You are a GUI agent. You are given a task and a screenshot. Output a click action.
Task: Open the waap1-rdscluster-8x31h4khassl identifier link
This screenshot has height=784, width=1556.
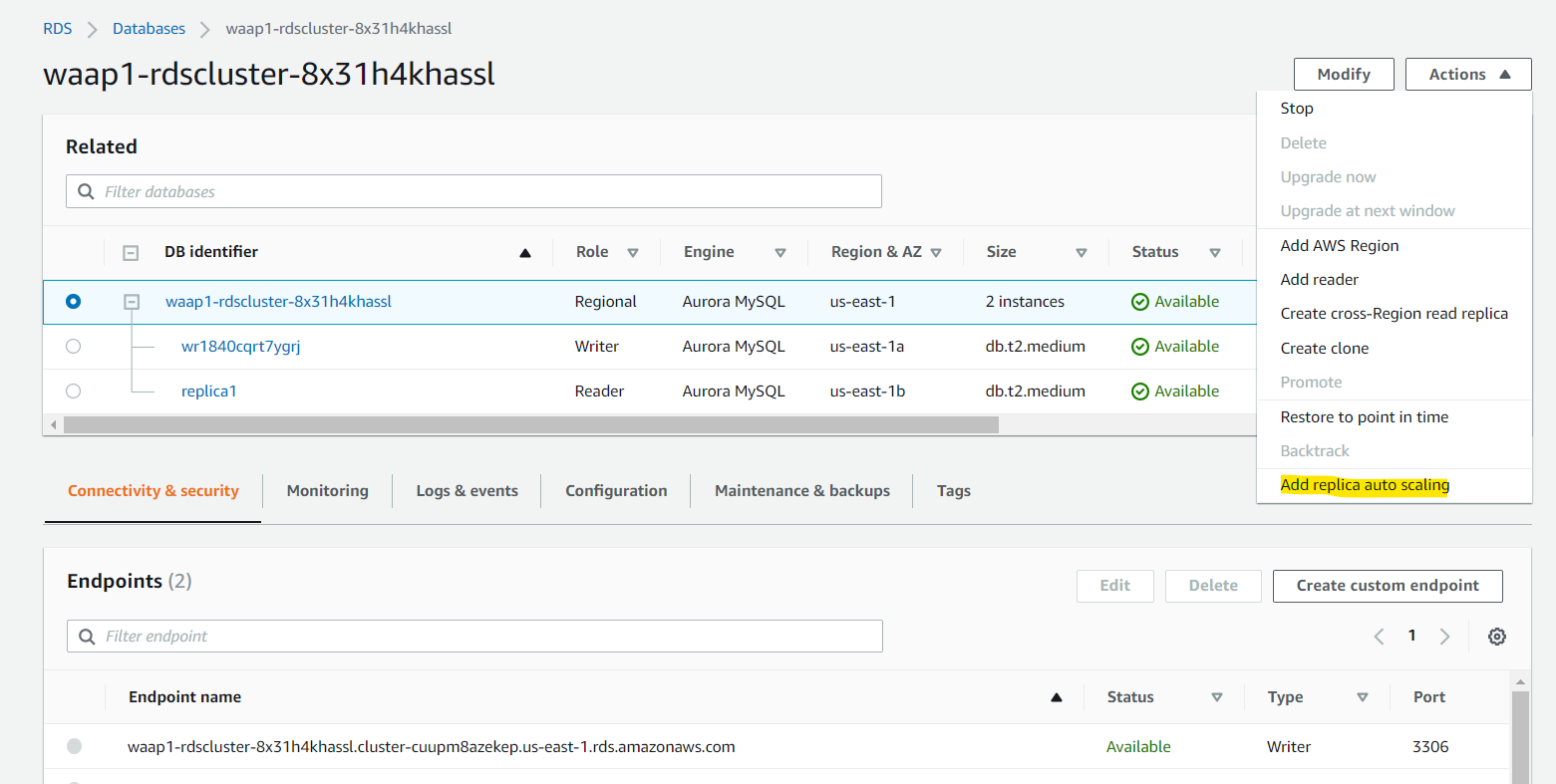tap(278, 302)
